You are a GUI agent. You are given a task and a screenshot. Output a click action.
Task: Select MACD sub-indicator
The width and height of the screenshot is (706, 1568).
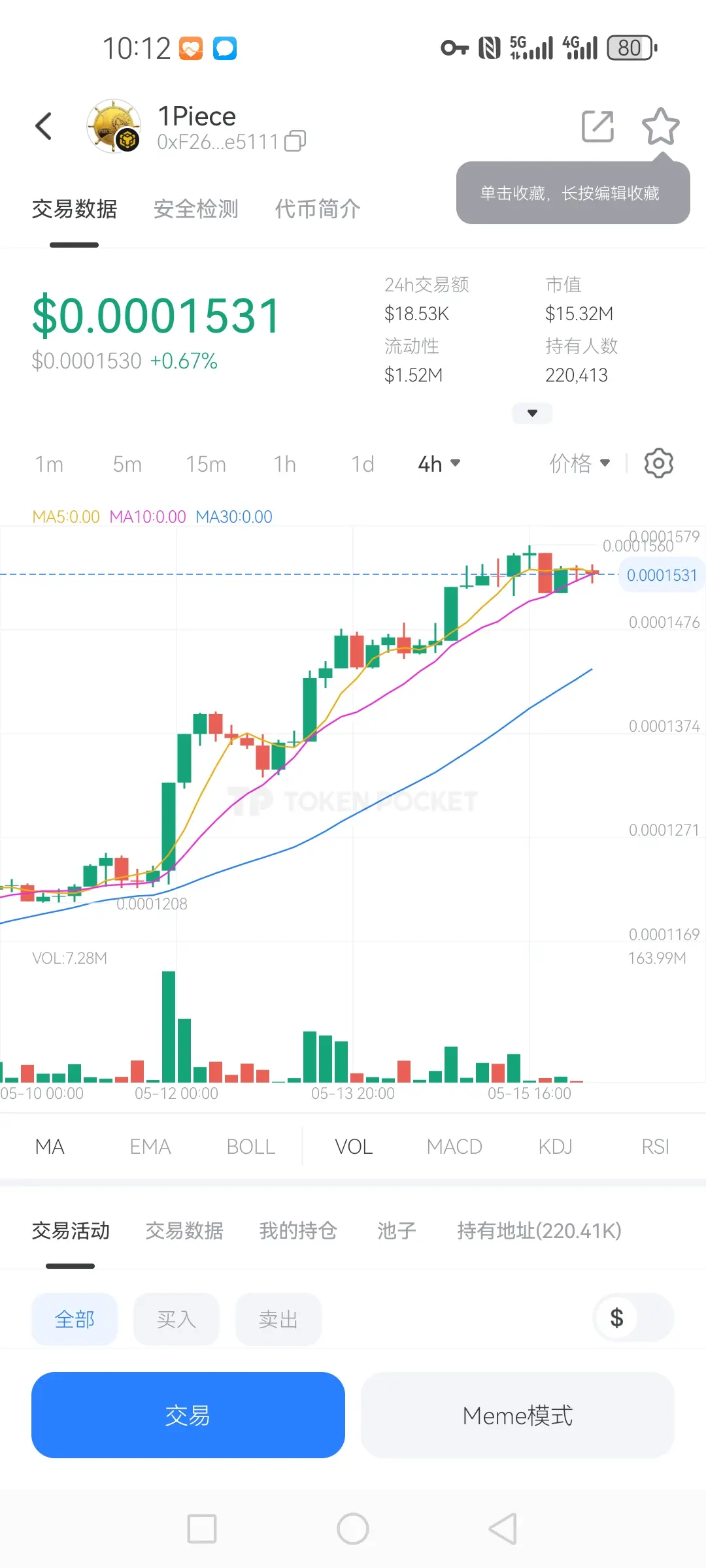coord(454,1147)
